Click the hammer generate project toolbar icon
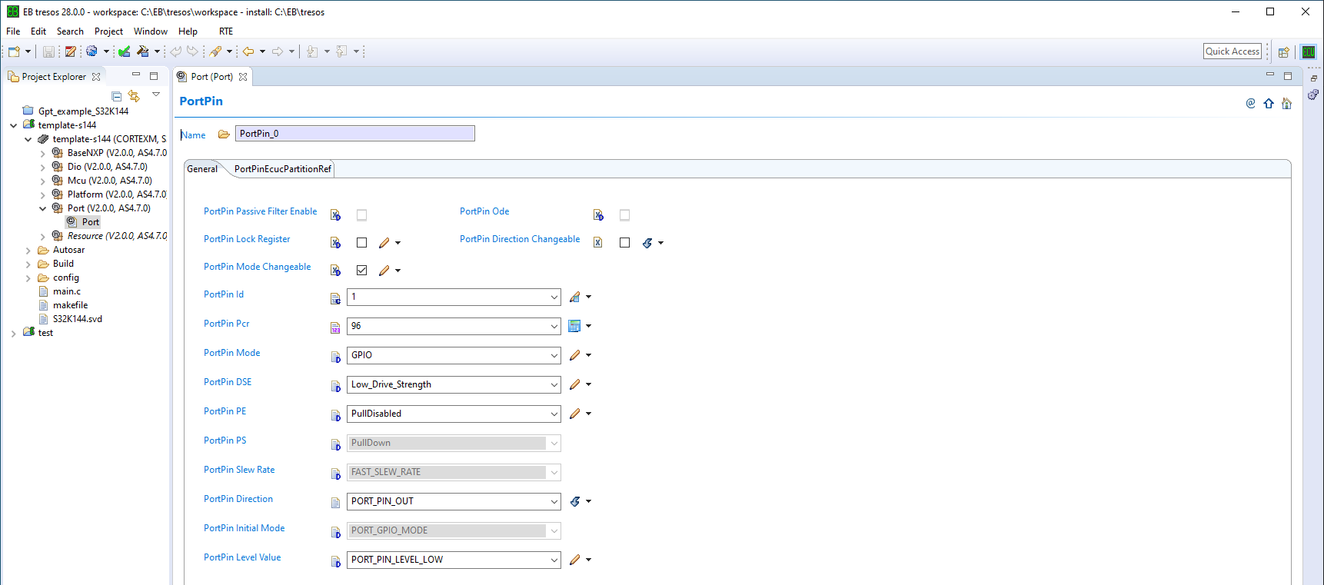 [x=143, y=51]
